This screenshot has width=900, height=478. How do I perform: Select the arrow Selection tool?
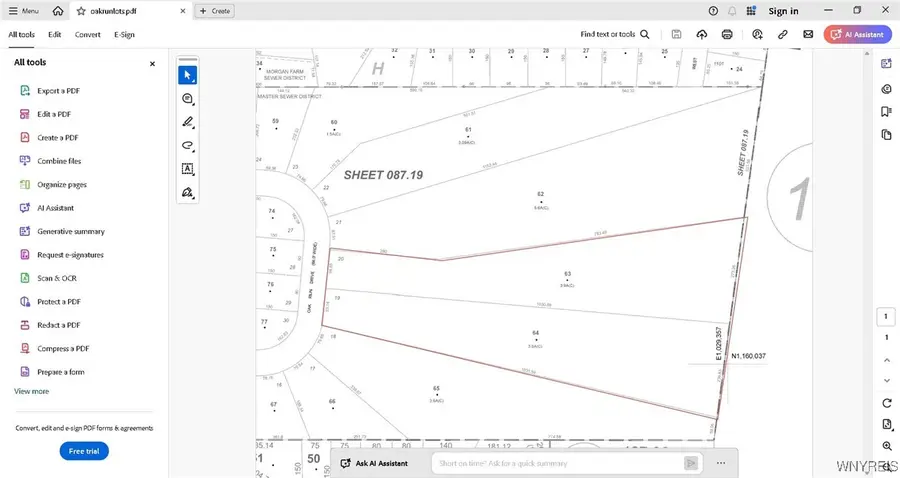click(x=187, y=75)
